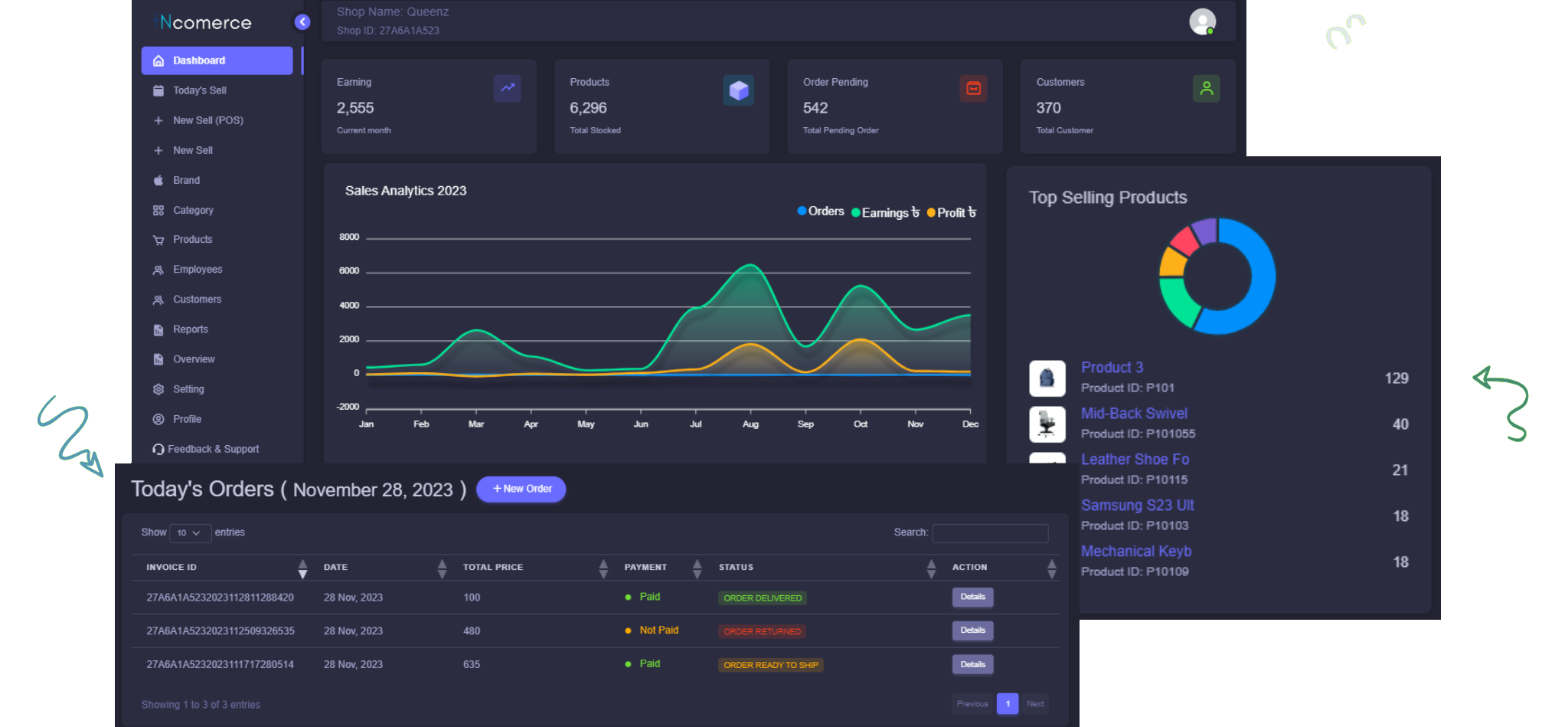Open the Customers sidebar page
The image size is (1568, 727).
tap(197, 300)
